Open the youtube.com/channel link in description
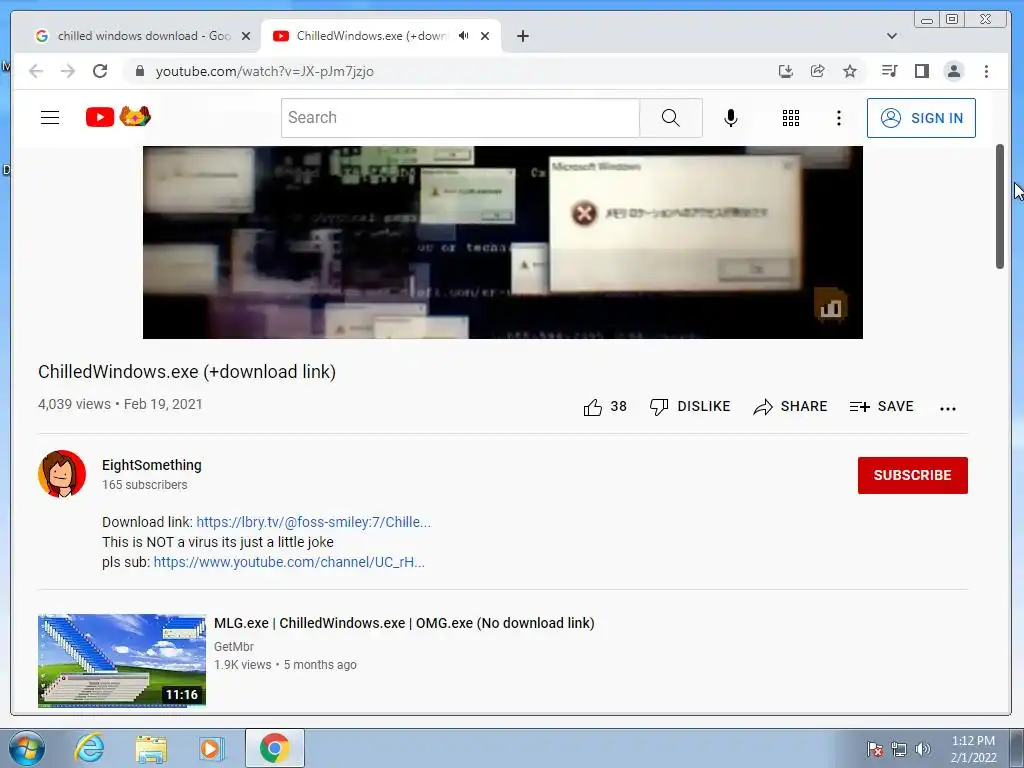Screen dimensions: 1024x768 [x=289, y=562]
